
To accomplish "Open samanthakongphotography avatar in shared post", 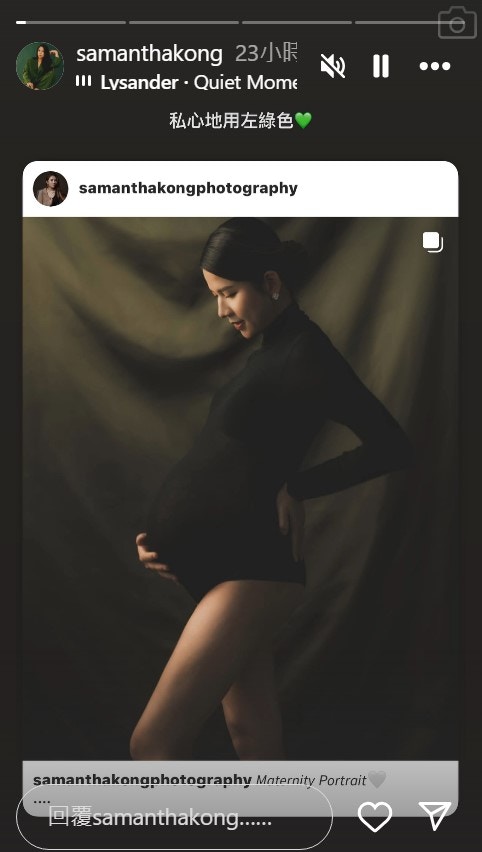I will point(51,189).
